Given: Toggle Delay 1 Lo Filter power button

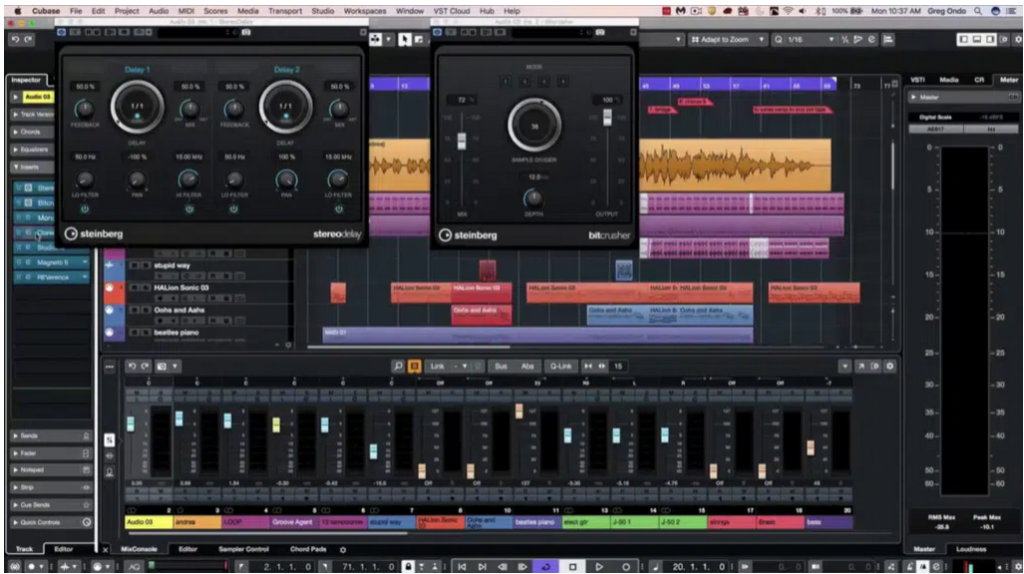Looking at the screenshot, I should (x=84, y=209).
